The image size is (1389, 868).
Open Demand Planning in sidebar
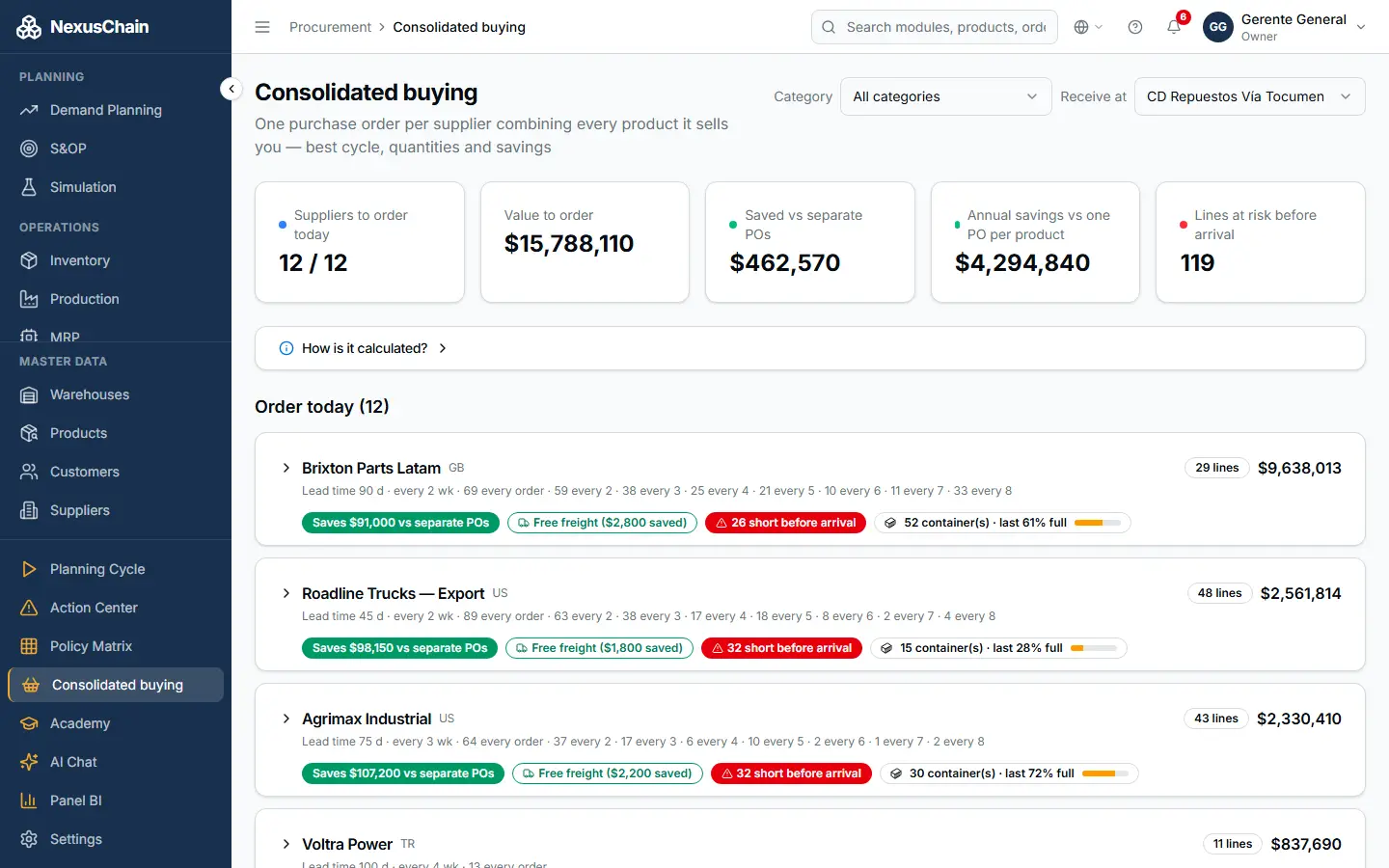click(116, 110)
